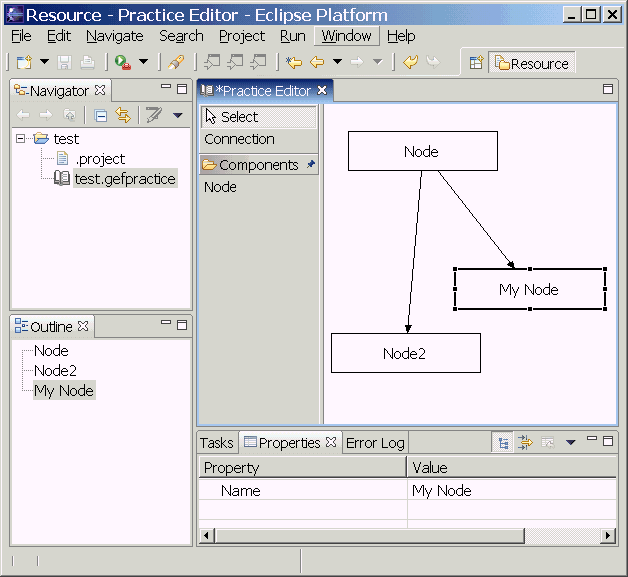This screenshot has height=577, width=628.
Task: Select the Connection palette tool
Action: (x=239, y=139)
